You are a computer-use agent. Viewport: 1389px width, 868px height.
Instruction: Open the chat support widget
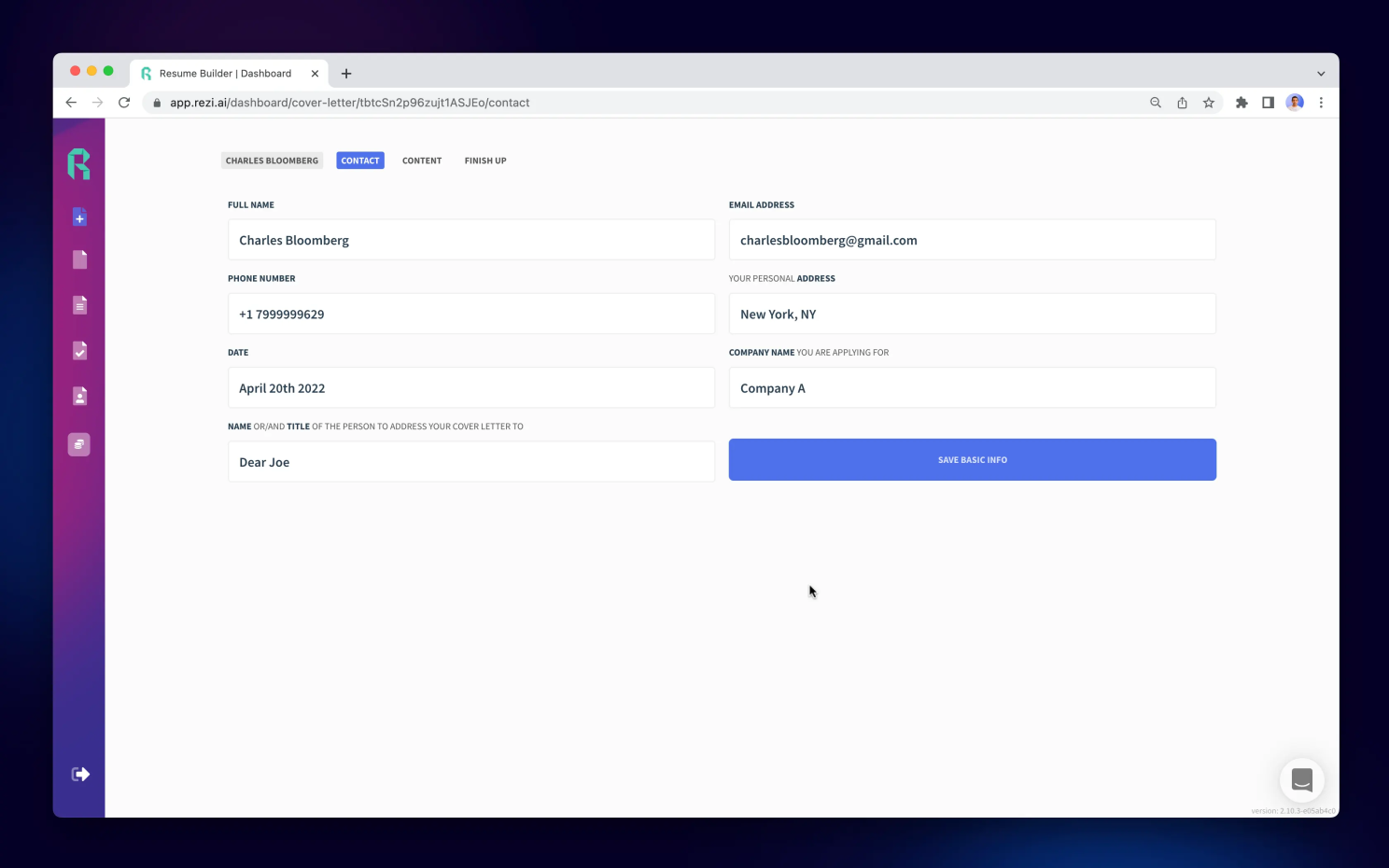point(1301,780)
